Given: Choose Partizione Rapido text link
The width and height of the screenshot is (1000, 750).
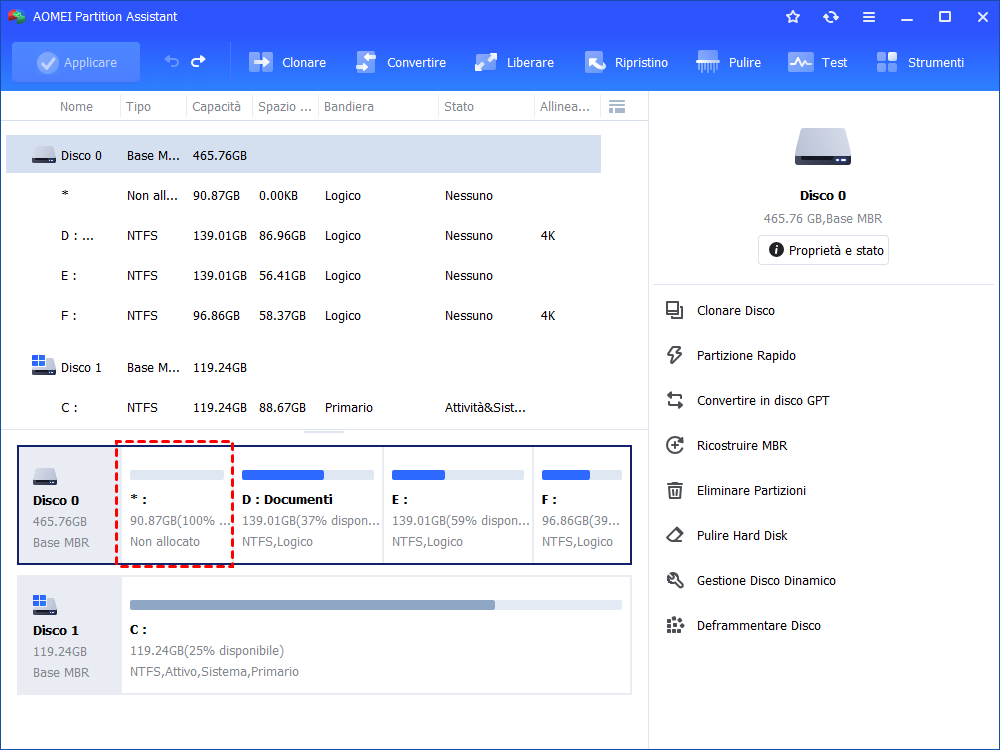Looking at the screenshot, I should 746,355.
